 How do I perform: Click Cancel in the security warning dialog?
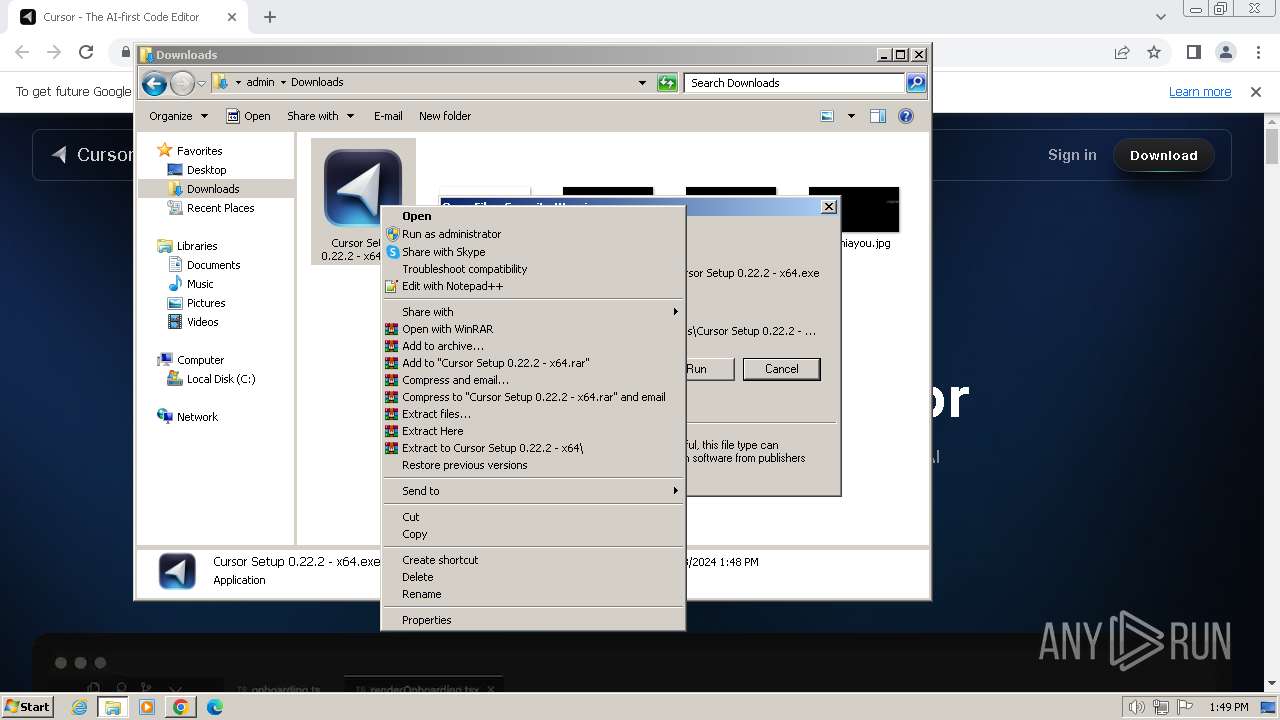point(781,369)
